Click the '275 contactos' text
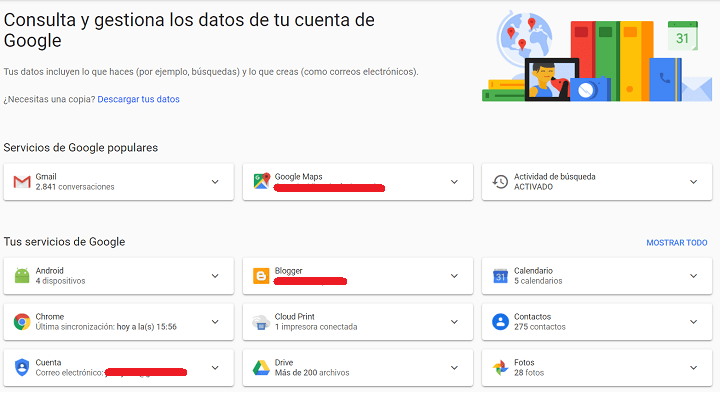This screenshot has height=394, width=720. tap(540, 327)
